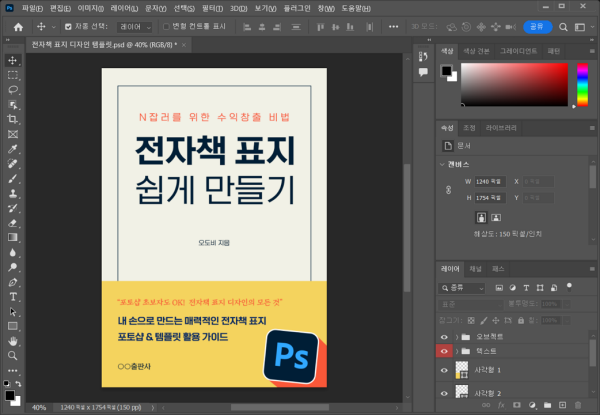Screen dimensions: 600x415
Task: Select the Zoom magnifier tool
Action: [13, 355]
